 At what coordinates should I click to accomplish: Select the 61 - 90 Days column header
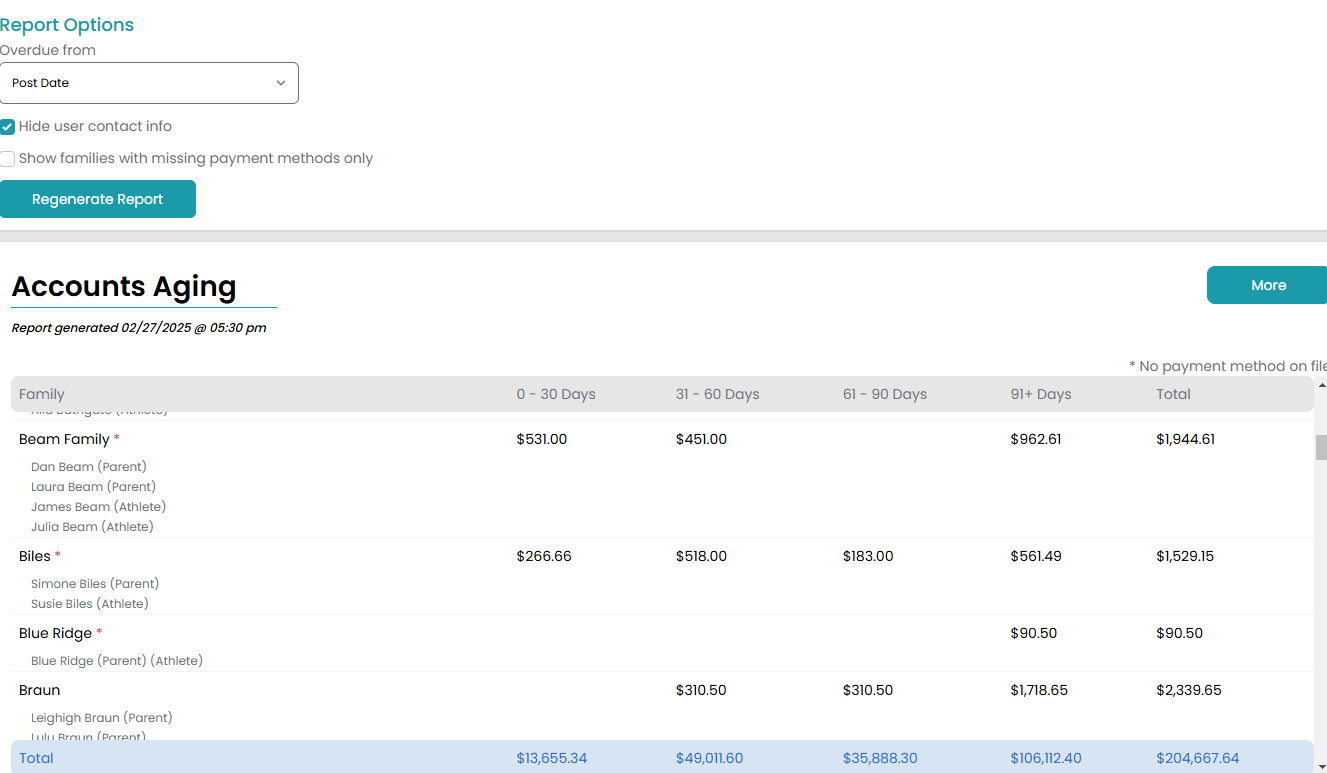[x=885, y=394]
